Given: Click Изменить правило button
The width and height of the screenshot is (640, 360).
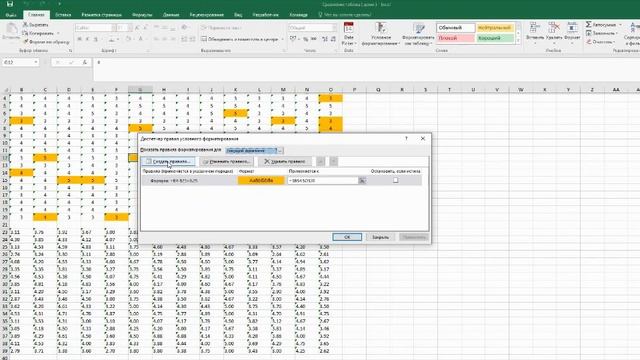Looking at the screenshot, I should tap(227, 162).
